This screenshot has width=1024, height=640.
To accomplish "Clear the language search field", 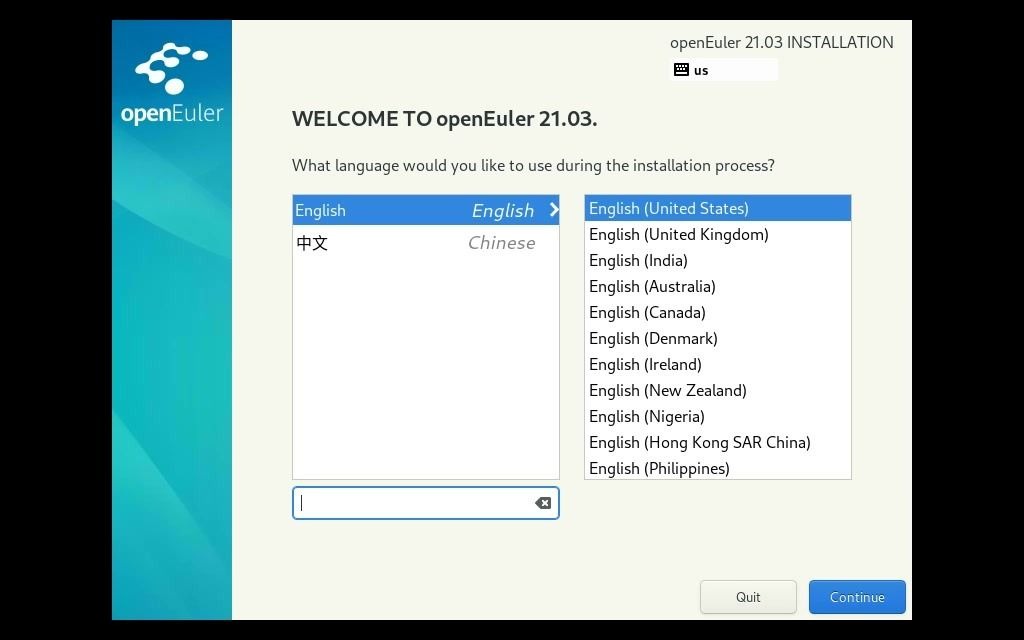I will pyautogui.click(x=543, y=503).
